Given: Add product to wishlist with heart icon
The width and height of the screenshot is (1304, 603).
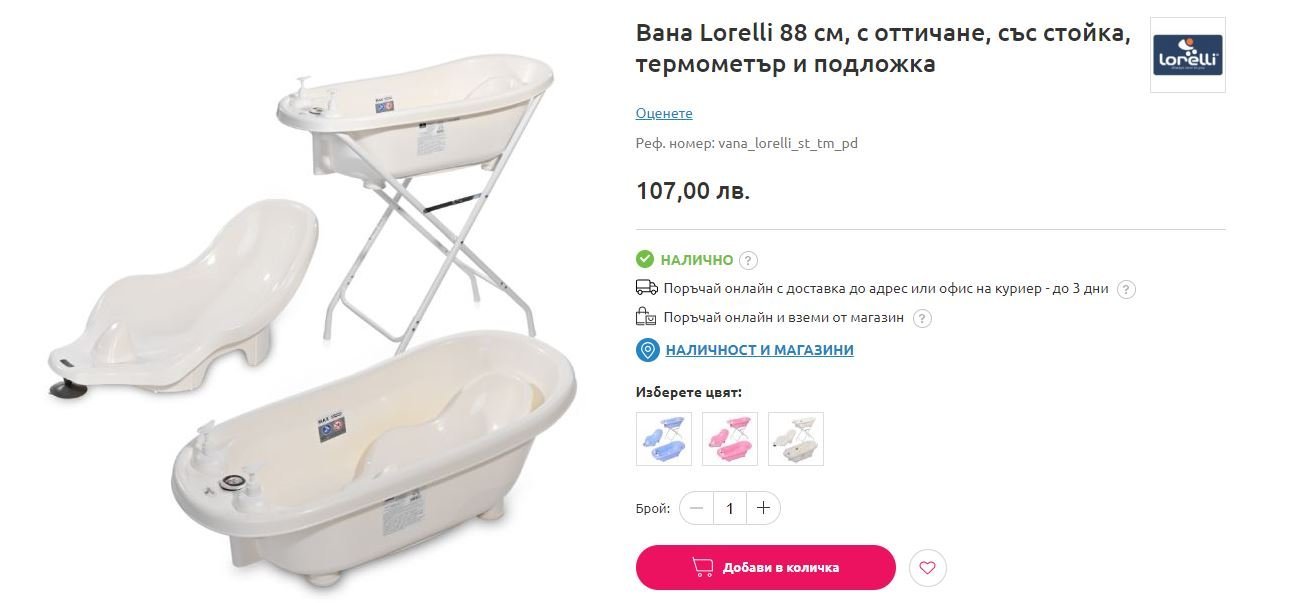Looking at the screenshot, I should click(x=927, y=568).
